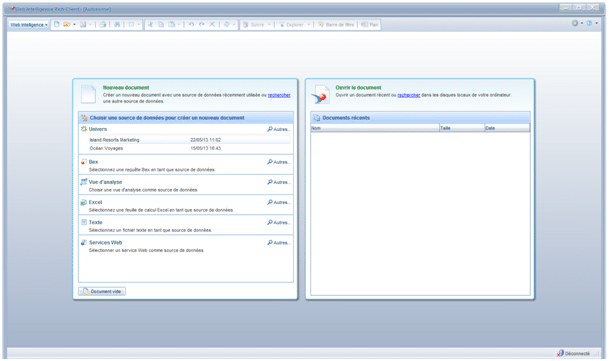Sort recent documents by Taille column

point(462,128)
